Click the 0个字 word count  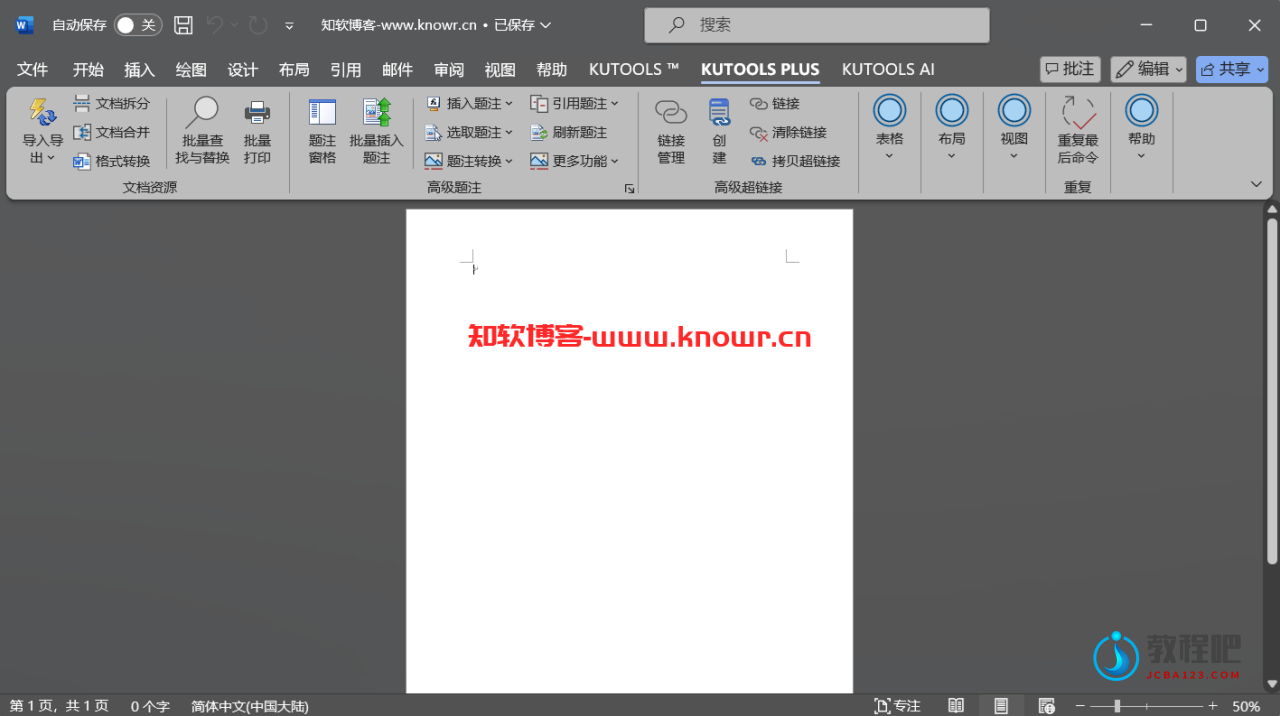pos(150,706)
